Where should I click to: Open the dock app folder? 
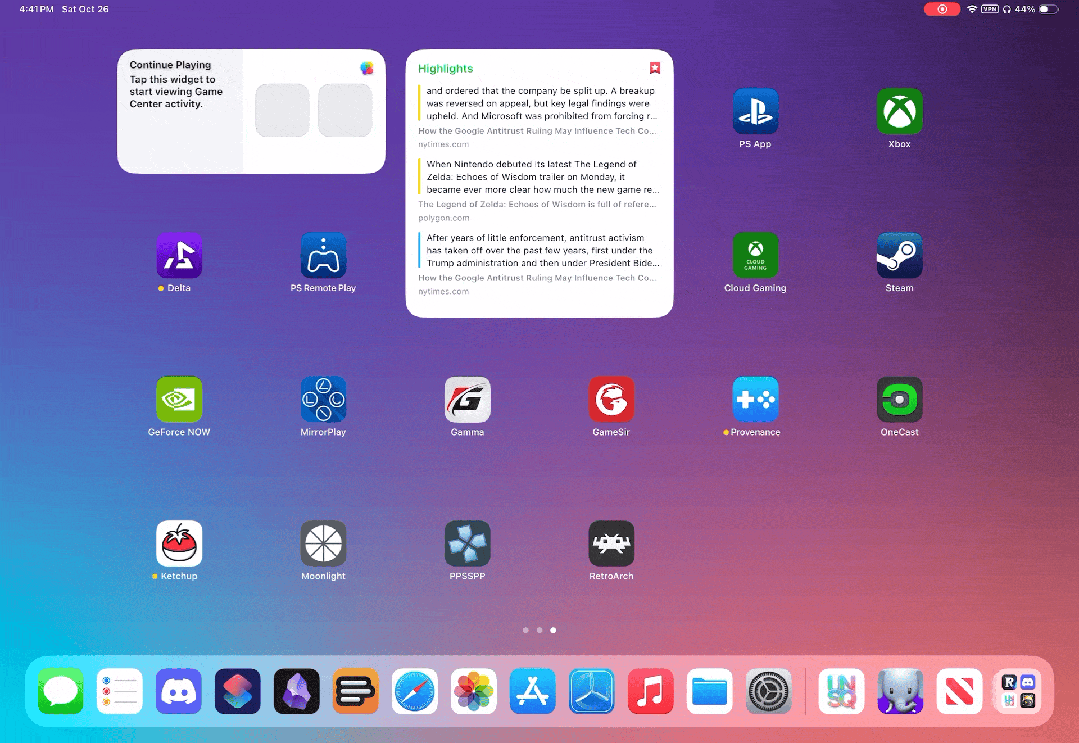(1018, 691)
